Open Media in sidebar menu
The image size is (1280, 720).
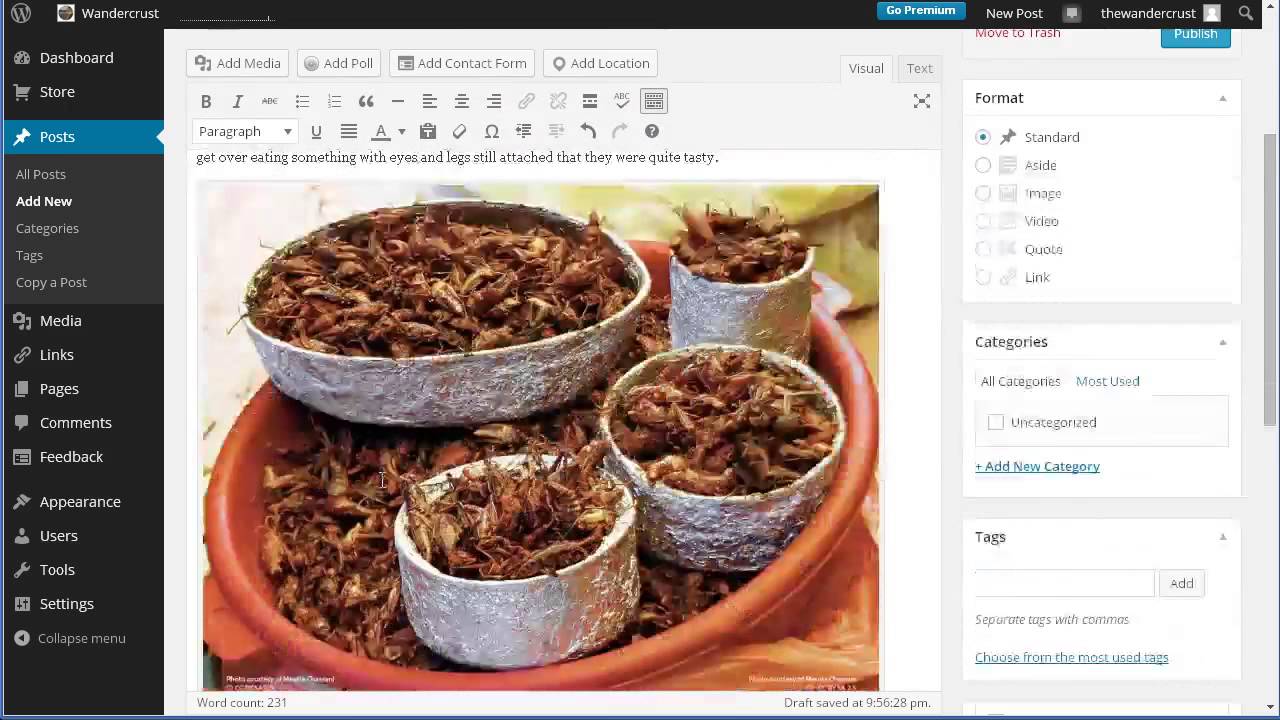click(x=82, y=321)
